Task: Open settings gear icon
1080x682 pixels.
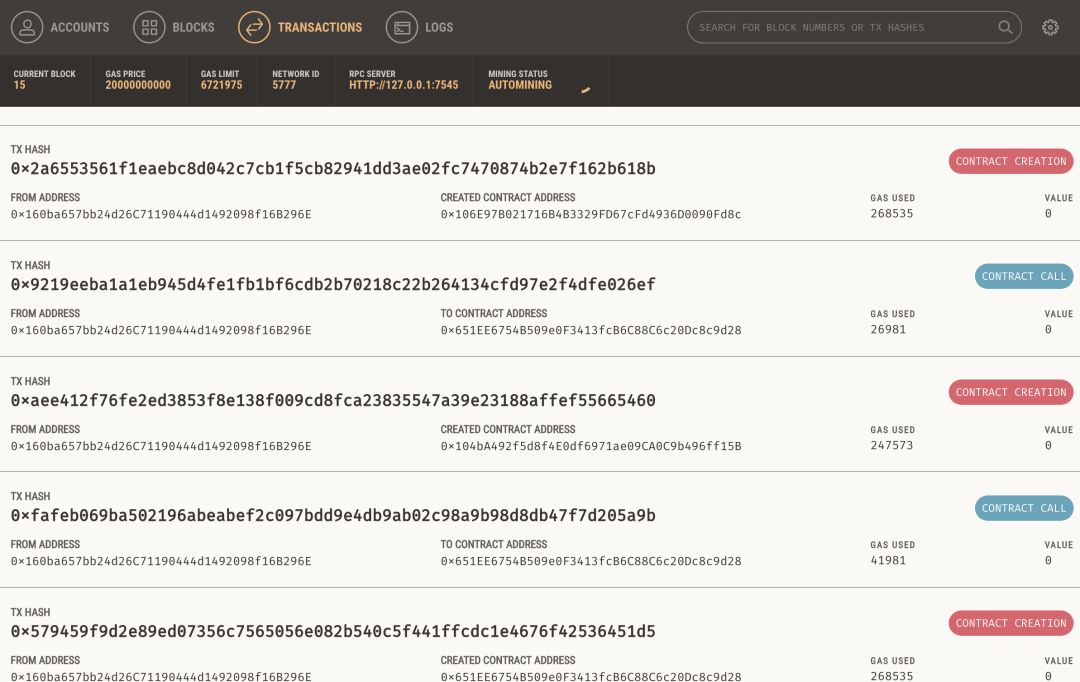Action: tap(1050, 28)
